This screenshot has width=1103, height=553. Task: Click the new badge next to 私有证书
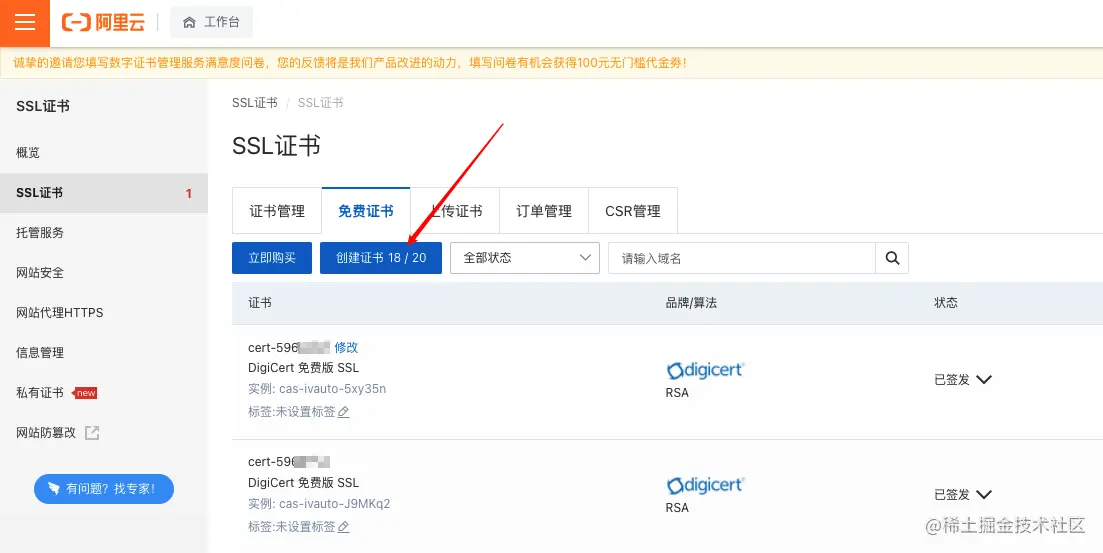(85, 393)
